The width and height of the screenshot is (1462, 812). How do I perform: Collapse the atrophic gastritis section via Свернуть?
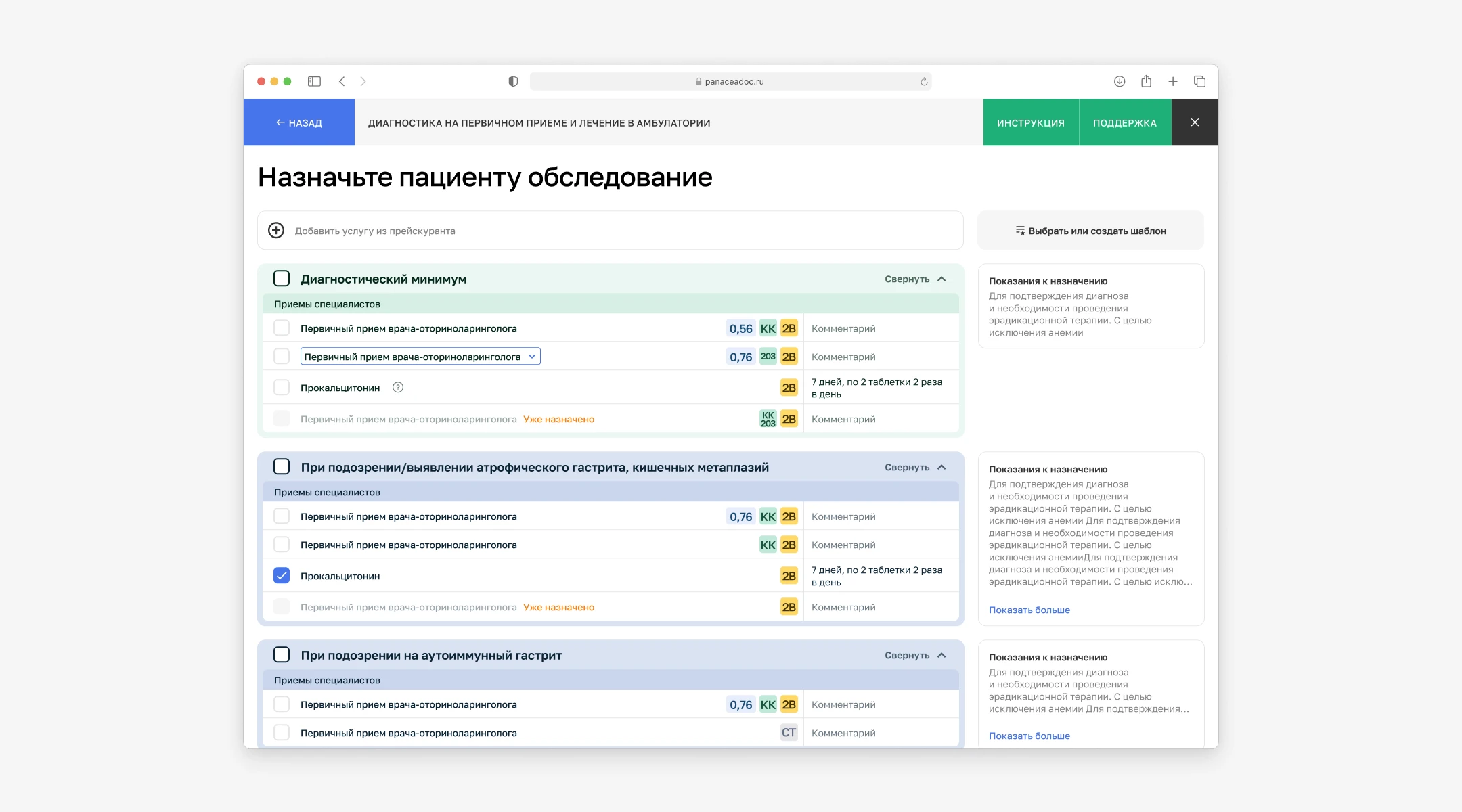click(x=914, y=467)
